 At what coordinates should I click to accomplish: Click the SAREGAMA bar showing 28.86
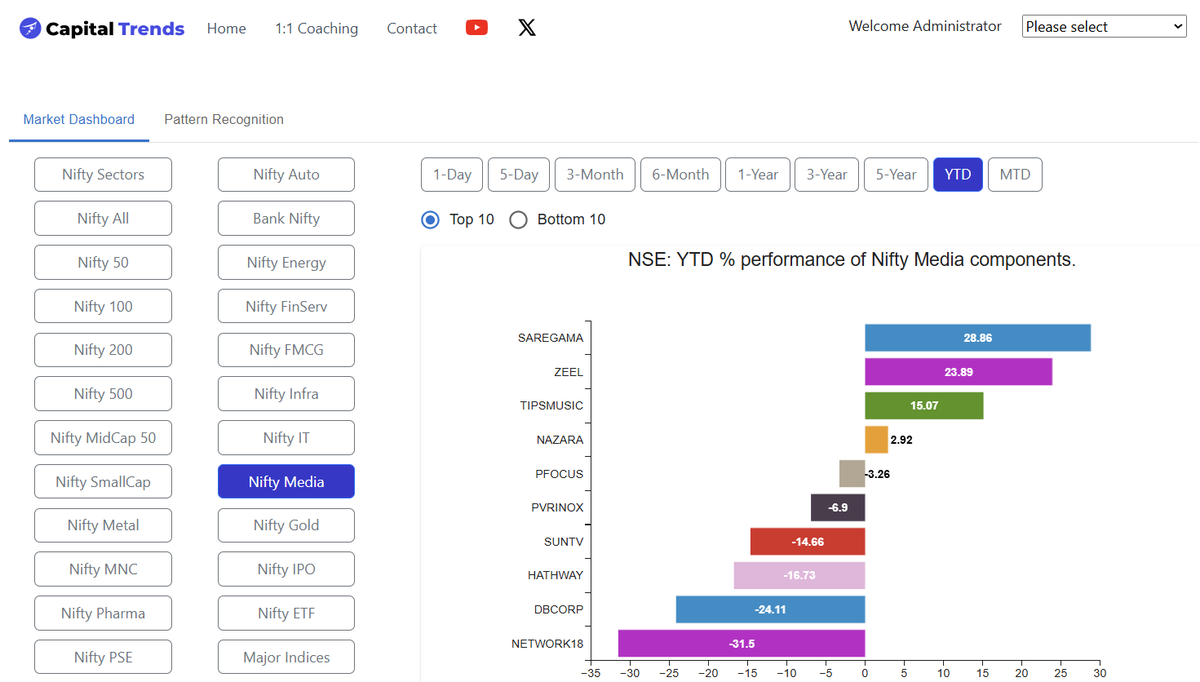click(x=978, y=338)
